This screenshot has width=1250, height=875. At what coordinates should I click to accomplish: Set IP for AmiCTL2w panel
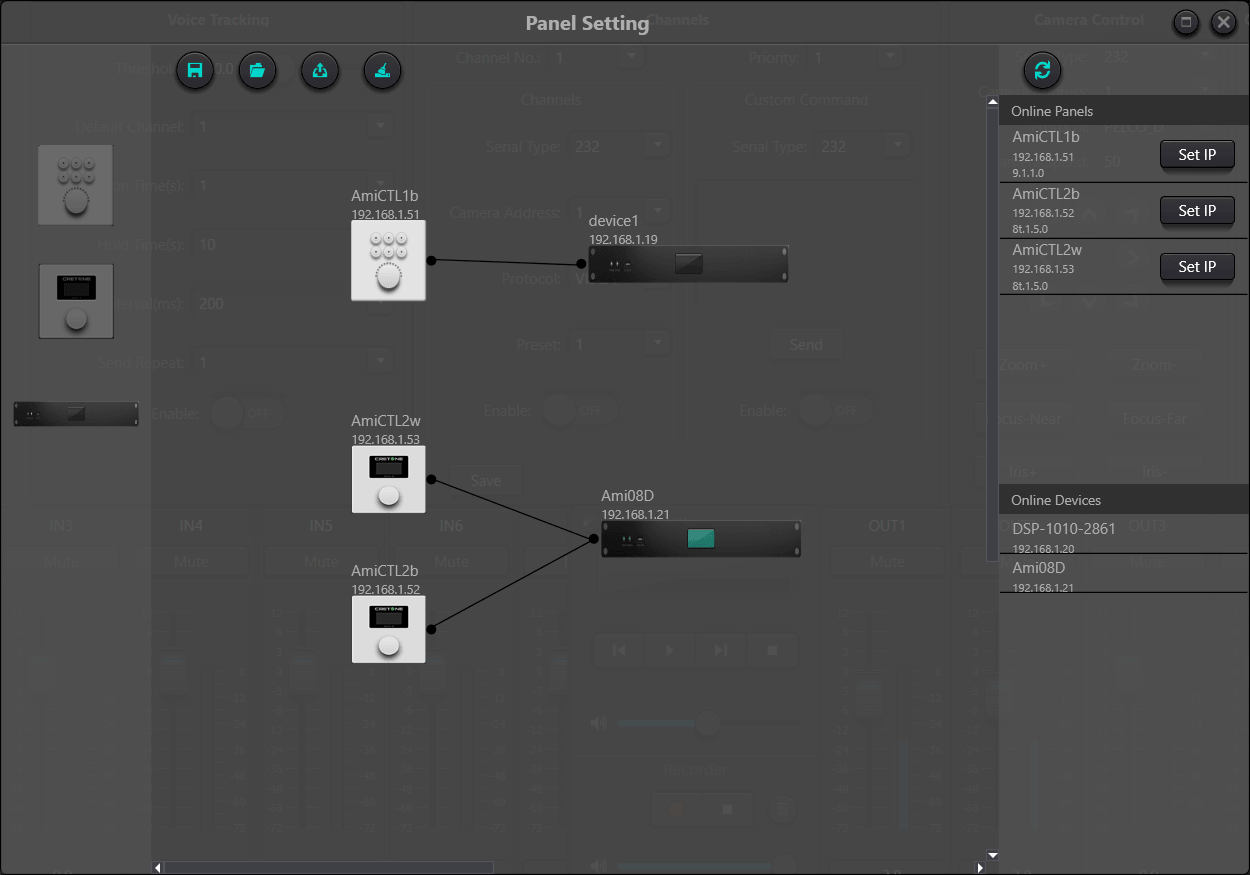pyautogui.click(x=1197, y=267)
